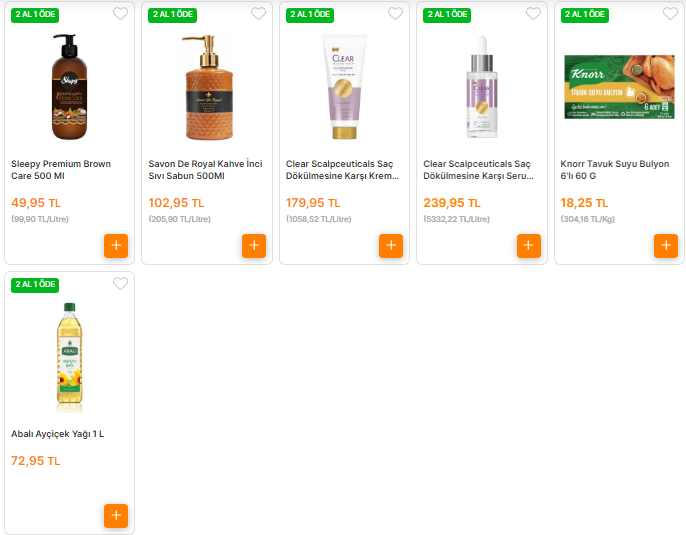Favorite the Abalı Ayçiçek Yağı product
Image resolution: width=686 pixels, height=535 pixels.
click(120, 284)
